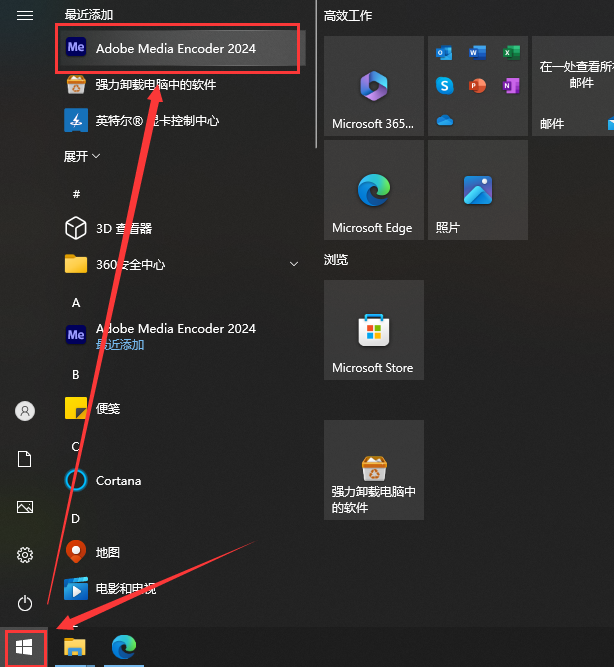Open Skype in the Office tile group
This screenshot has height=667, width=614.
[x=444, y=86]
